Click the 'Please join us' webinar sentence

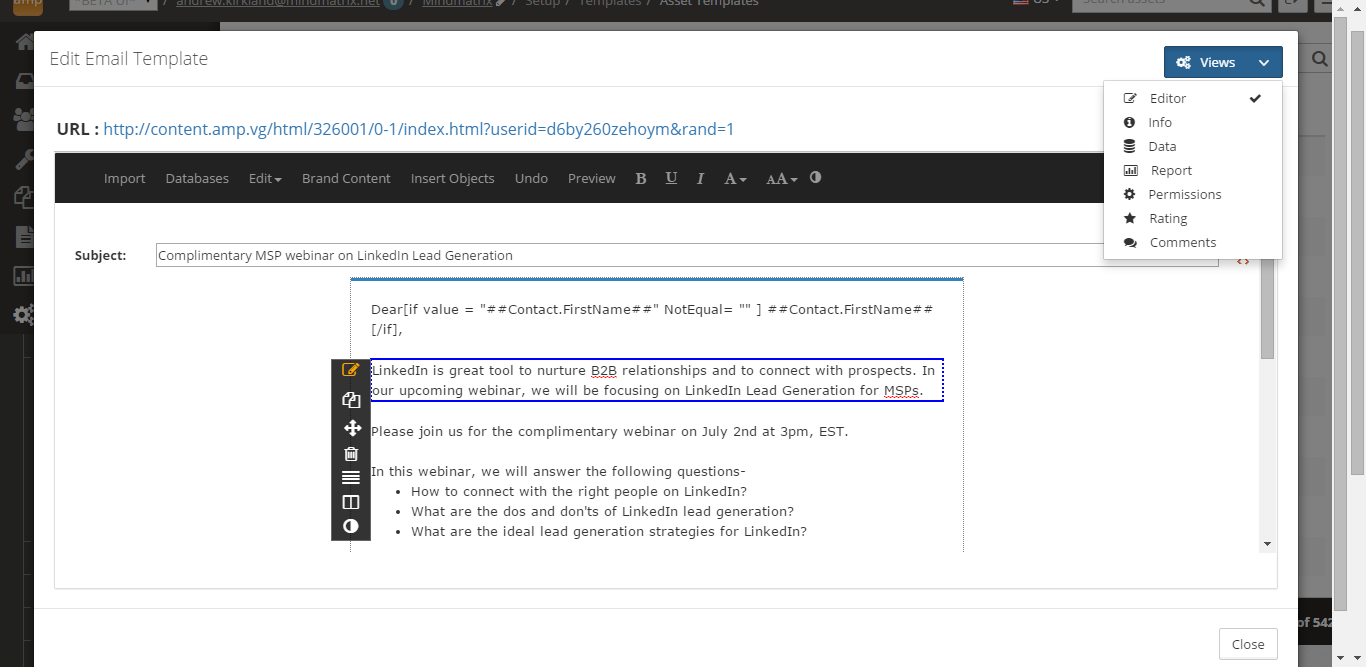click(x=609, y=432)
